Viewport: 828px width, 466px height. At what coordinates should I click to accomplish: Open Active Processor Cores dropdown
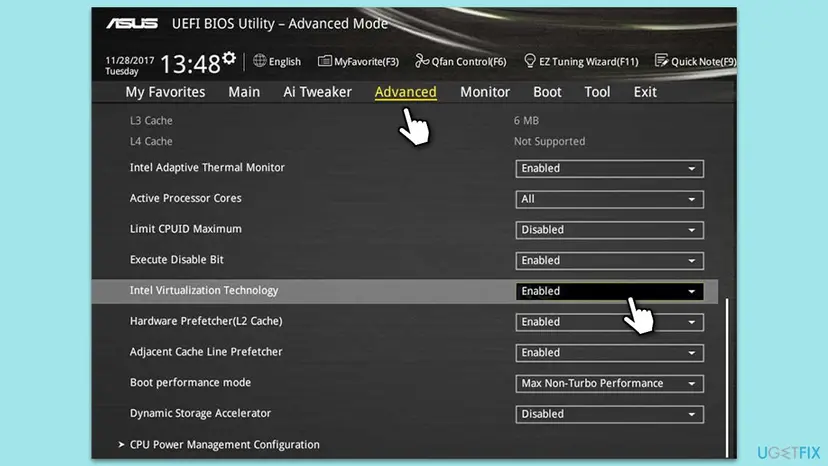[x=609, y=199]
